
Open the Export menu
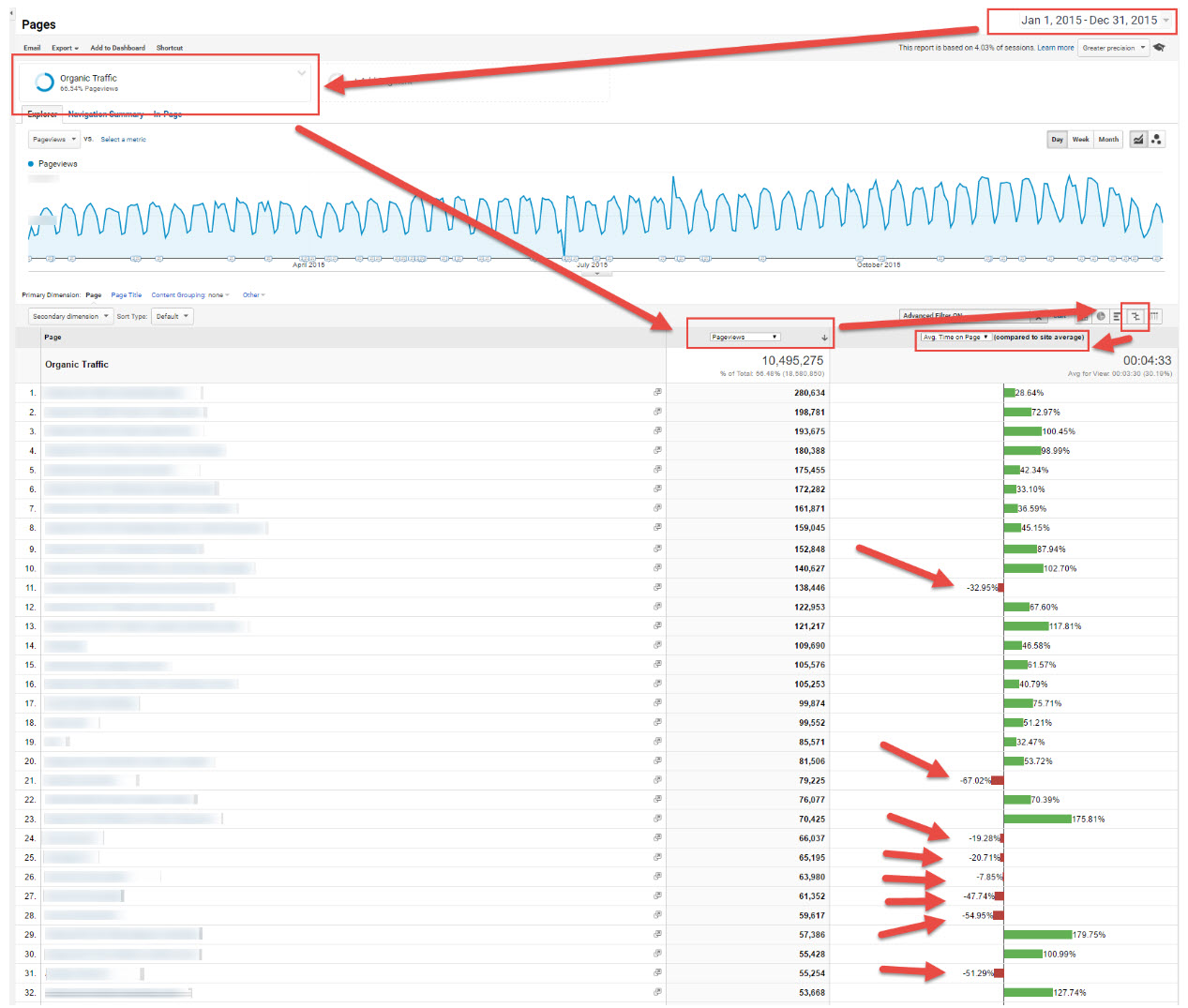65,48
